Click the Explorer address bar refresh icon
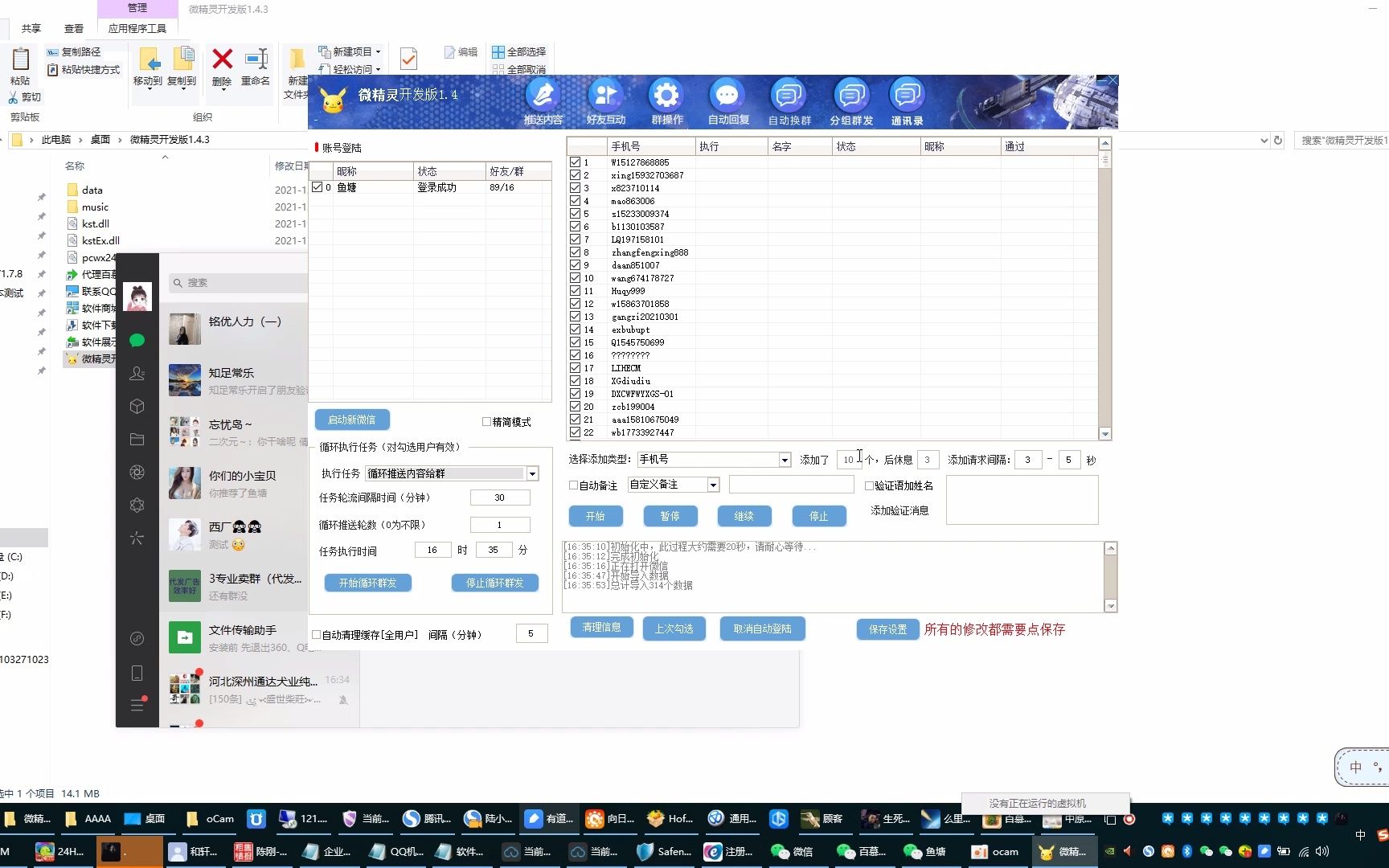Viewport: 1389px width, 868px height. 1277,140
